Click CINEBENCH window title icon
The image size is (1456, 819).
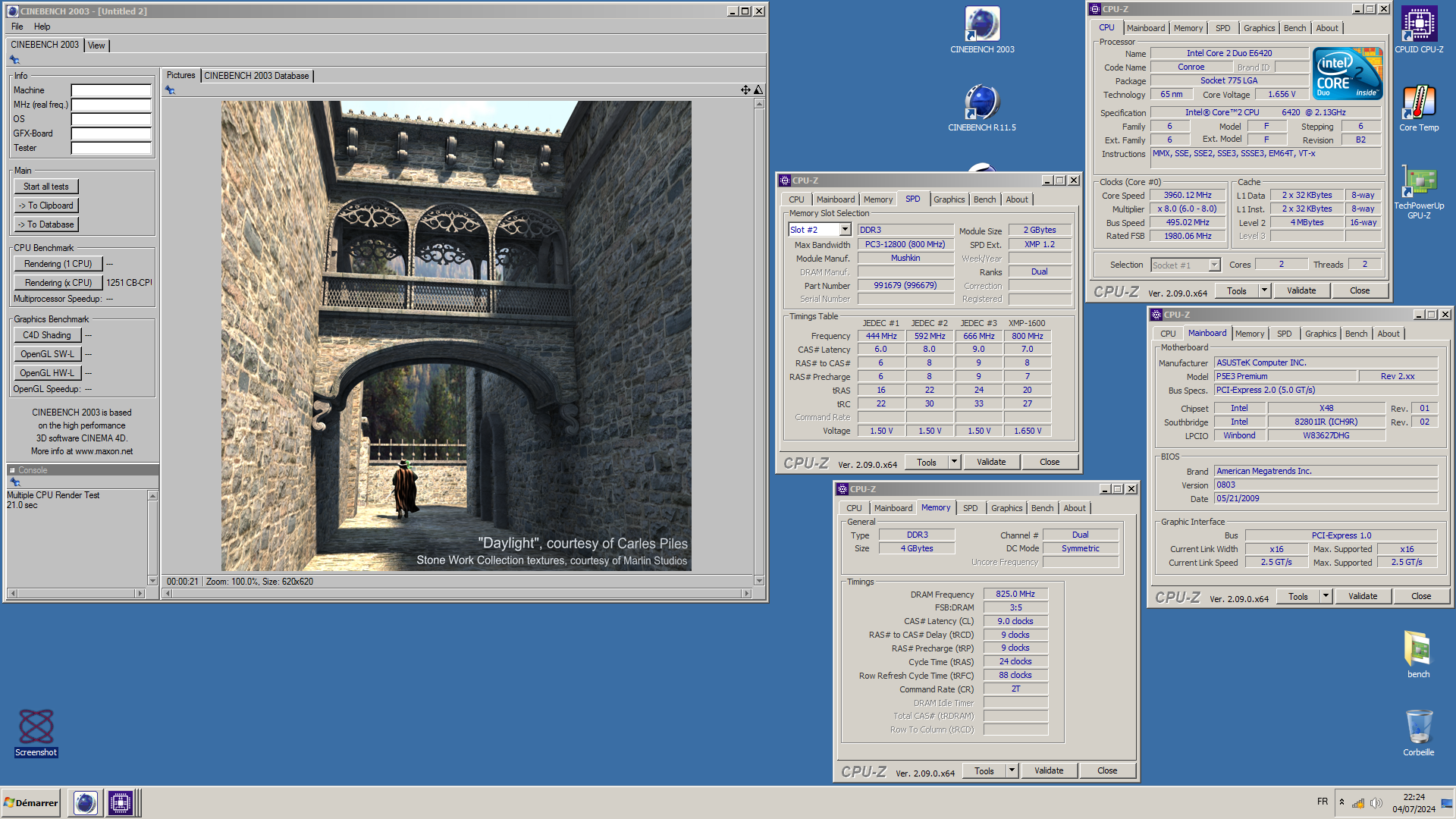point(12,11)
